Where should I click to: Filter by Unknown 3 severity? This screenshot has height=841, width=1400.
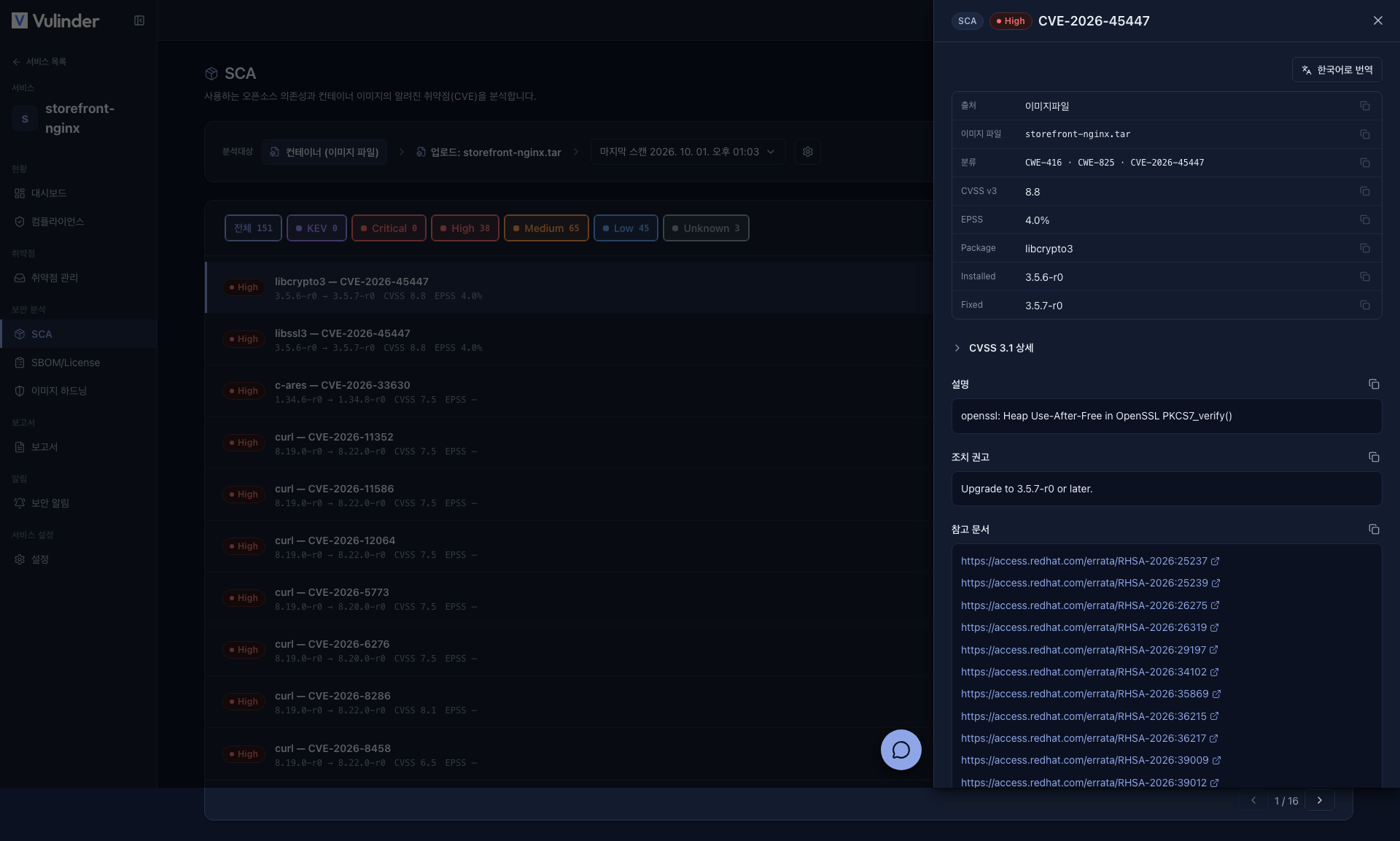coord(706,228)
